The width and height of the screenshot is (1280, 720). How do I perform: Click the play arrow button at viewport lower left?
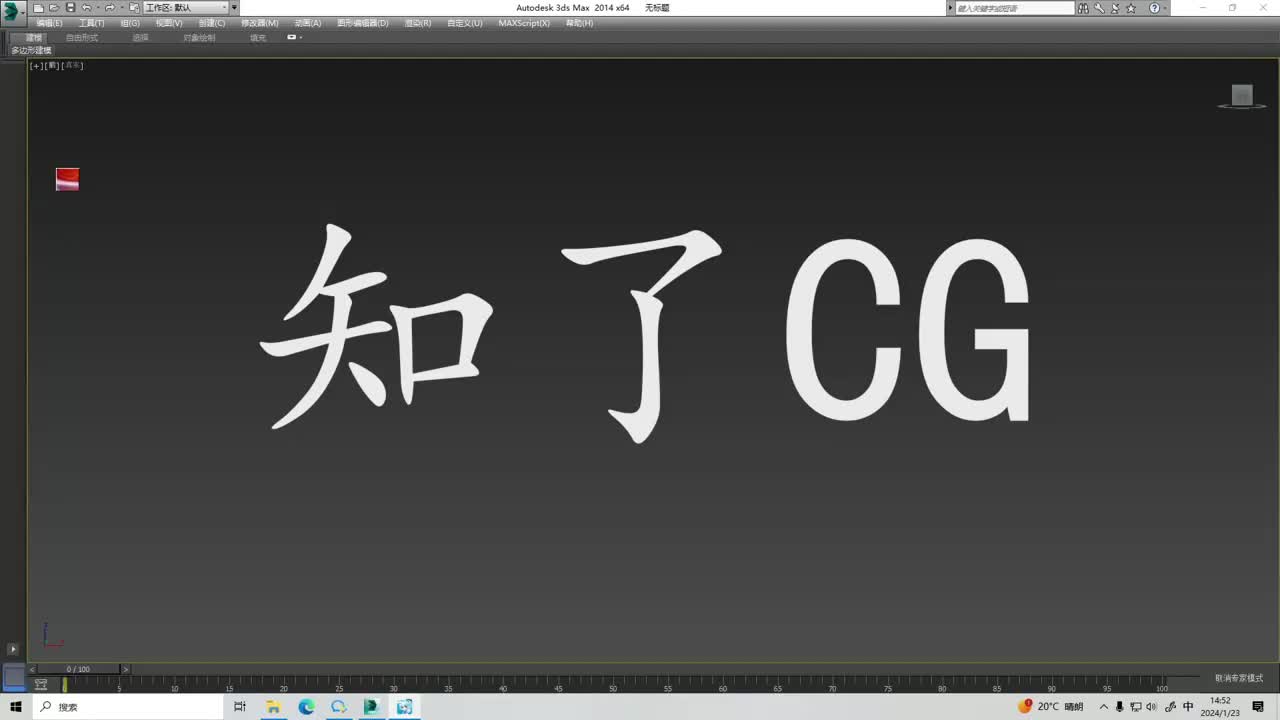[x=13, y=649]
